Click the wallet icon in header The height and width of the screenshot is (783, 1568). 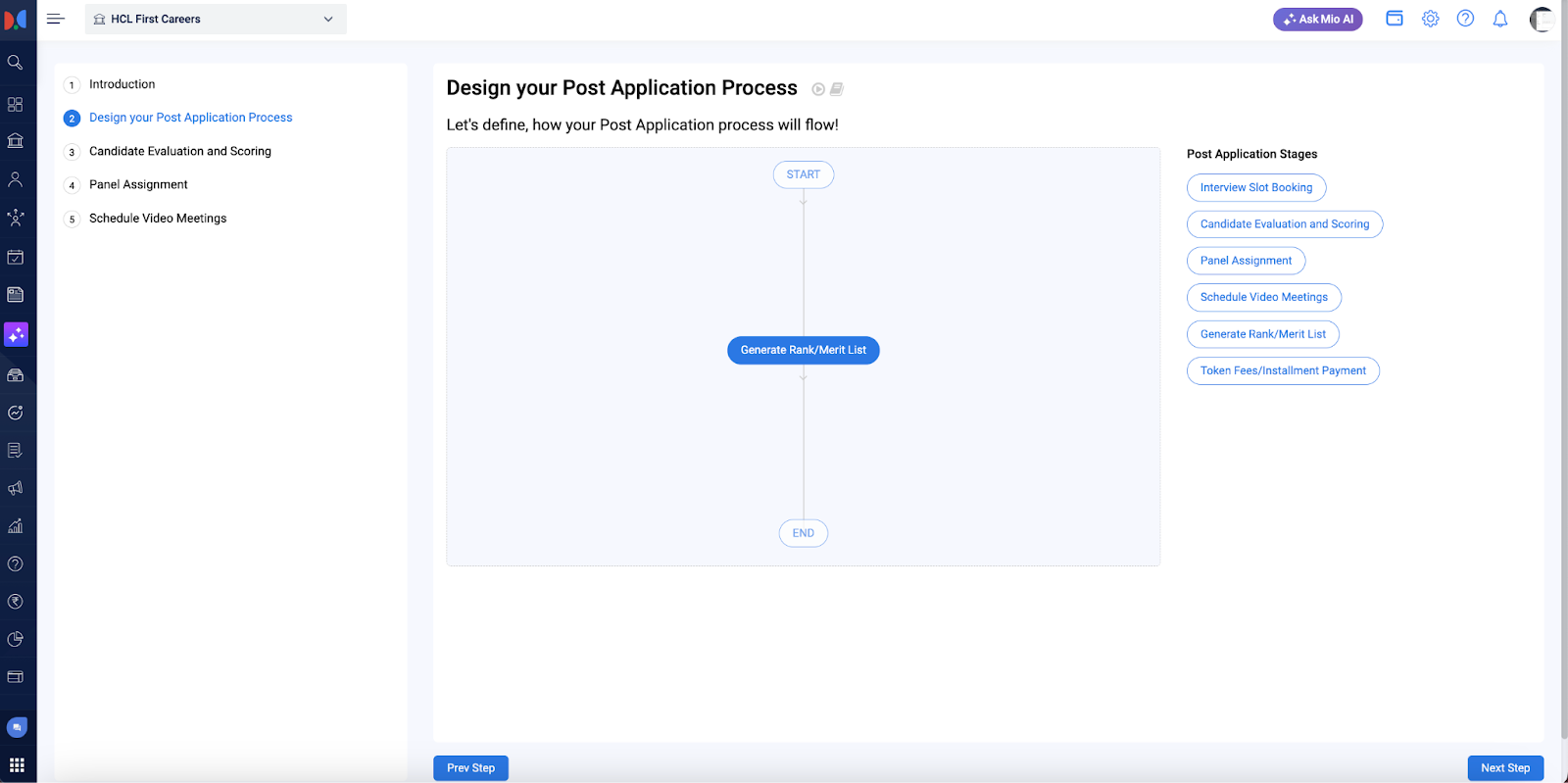coord(1395,19)
